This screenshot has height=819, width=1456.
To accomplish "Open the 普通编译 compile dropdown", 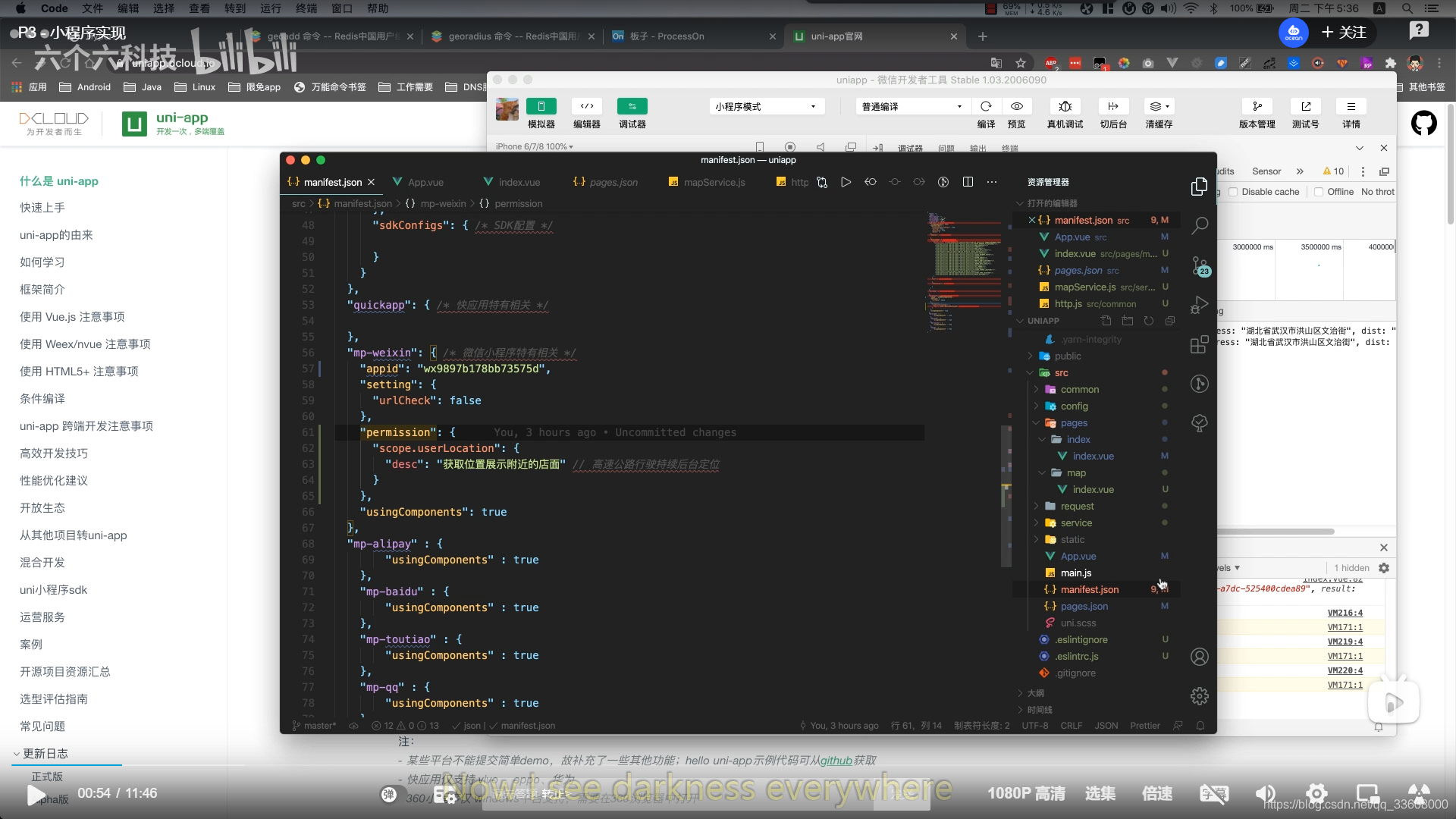I will point(912,107).
